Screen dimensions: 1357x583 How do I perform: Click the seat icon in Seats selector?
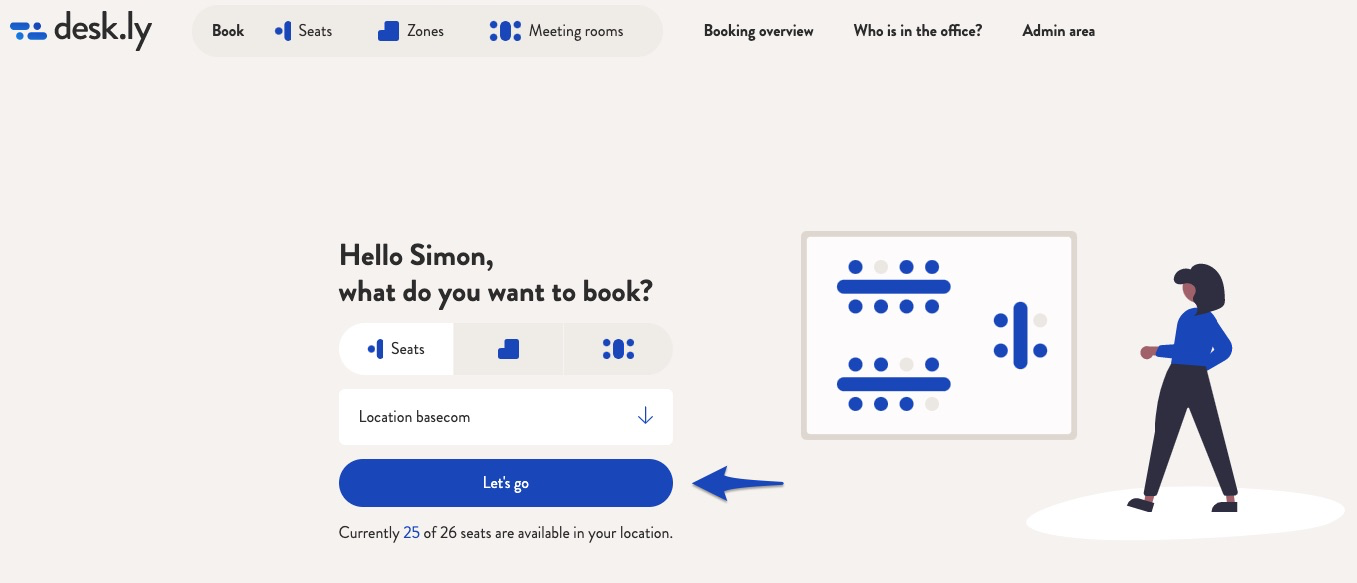(x=376, y=349)
